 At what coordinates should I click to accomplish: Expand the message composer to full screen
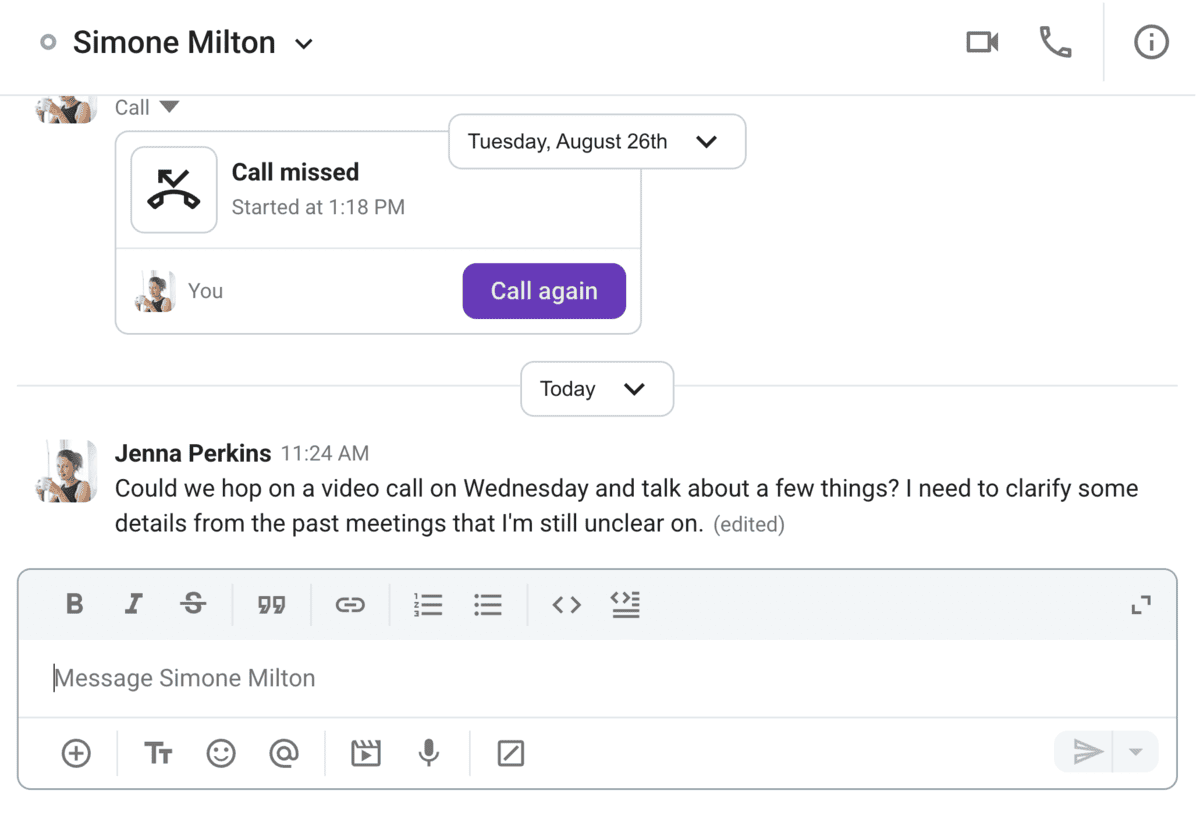point(1141,604)
